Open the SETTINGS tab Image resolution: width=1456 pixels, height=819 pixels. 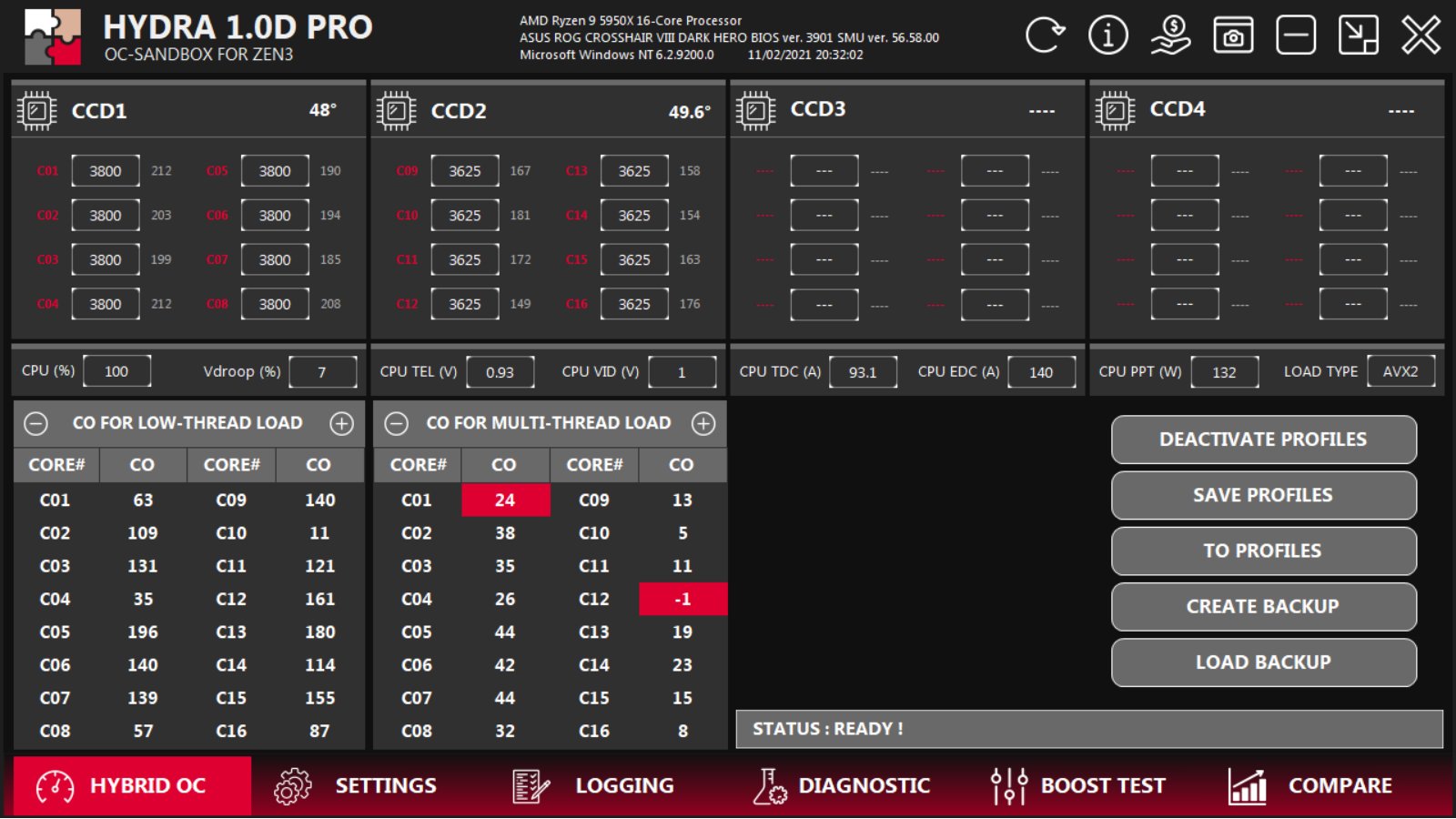(356, 785)
